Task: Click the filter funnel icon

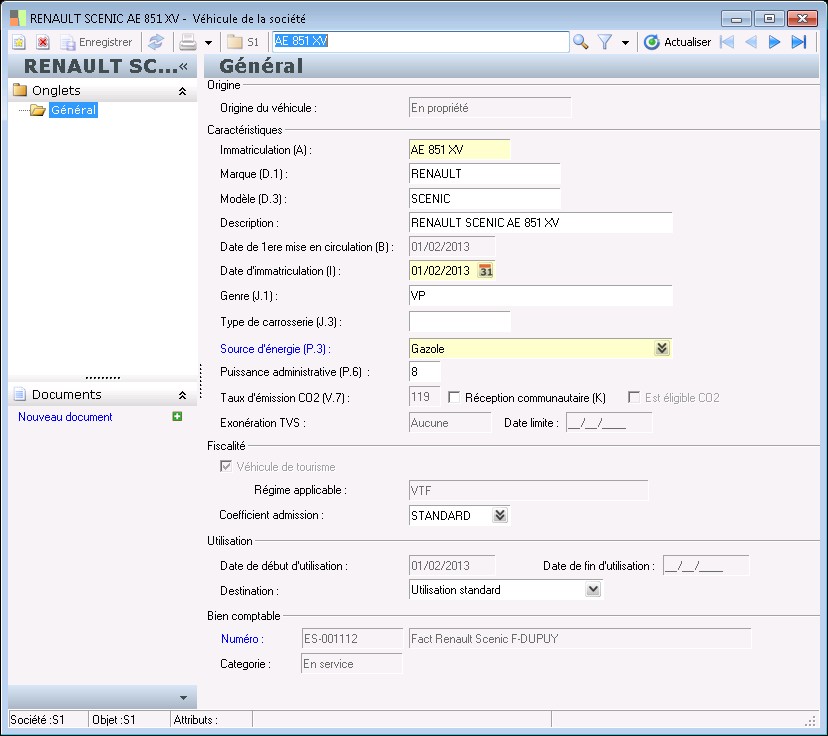Action: click(605, 42)
